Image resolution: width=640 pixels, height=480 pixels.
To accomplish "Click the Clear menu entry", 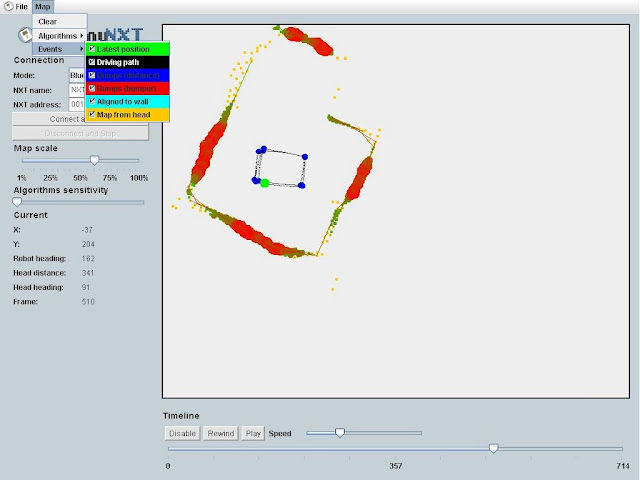I will pyautogui.click(x=60, y=22).
